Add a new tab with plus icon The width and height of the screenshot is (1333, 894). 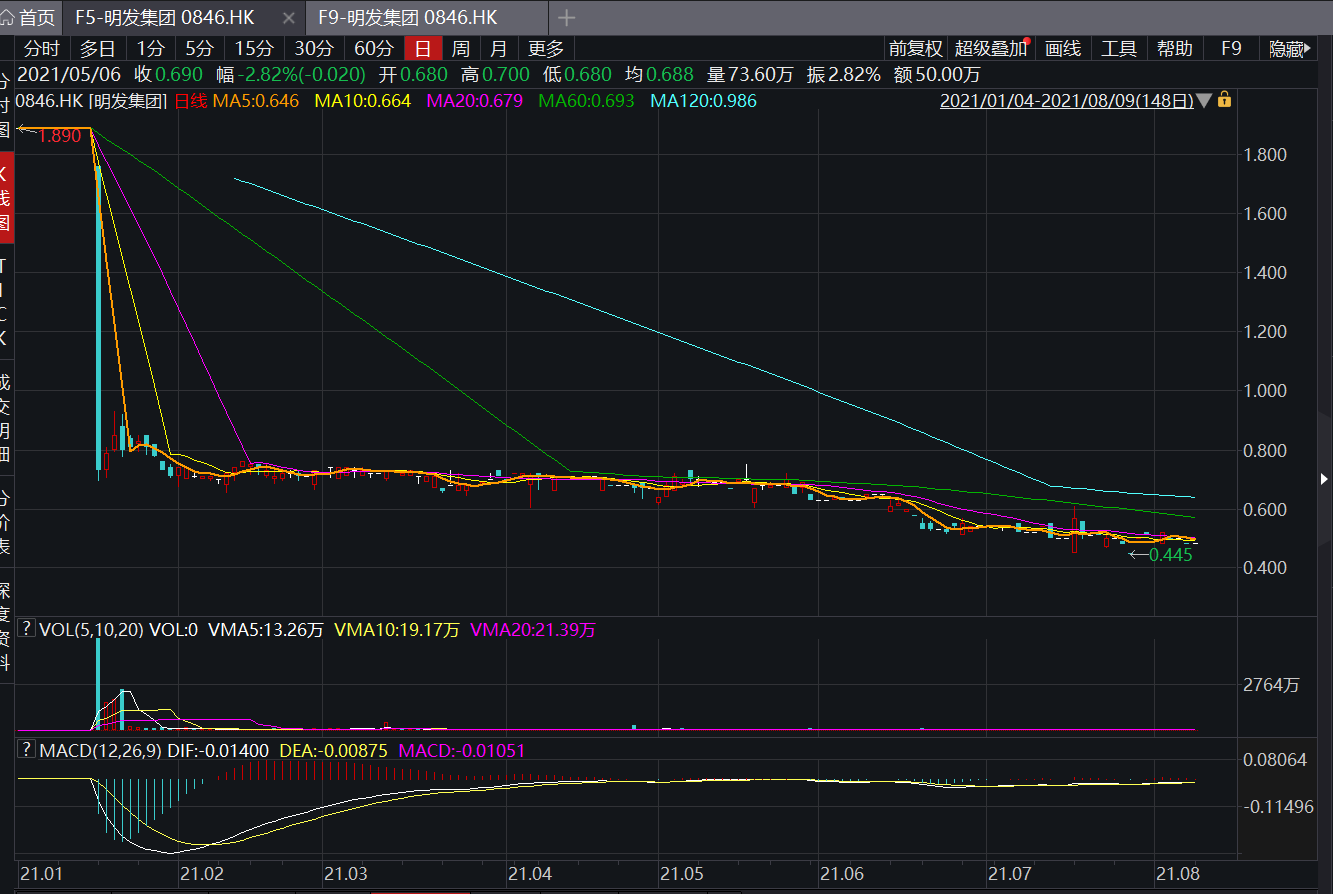pyautogui.click(x=567, y=18)
